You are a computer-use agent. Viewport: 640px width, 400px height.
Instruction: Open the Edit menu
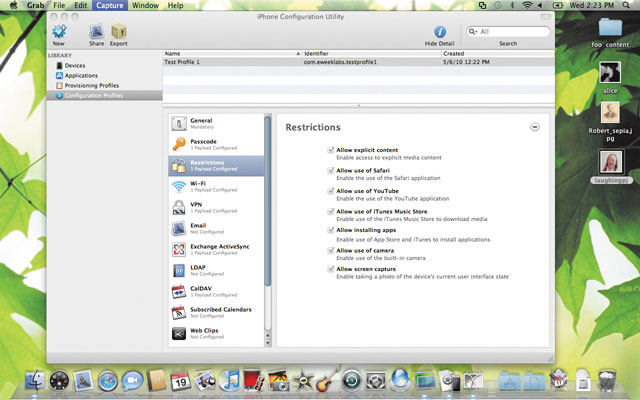pos(81,5)
